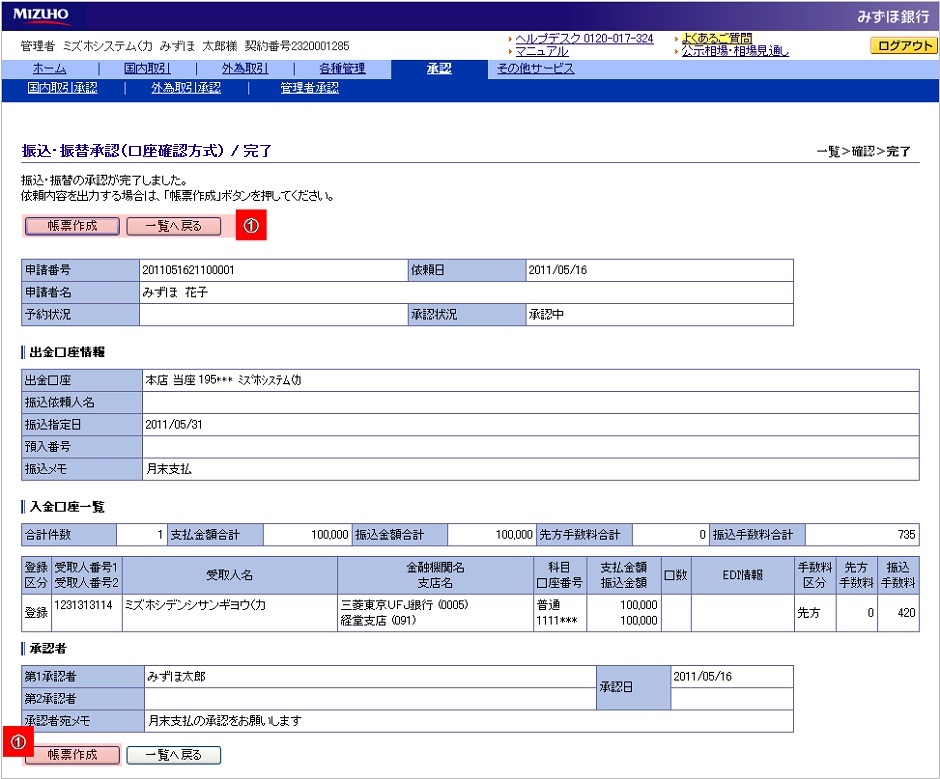Click the 出金口座情報 section heading

[67, 352]
